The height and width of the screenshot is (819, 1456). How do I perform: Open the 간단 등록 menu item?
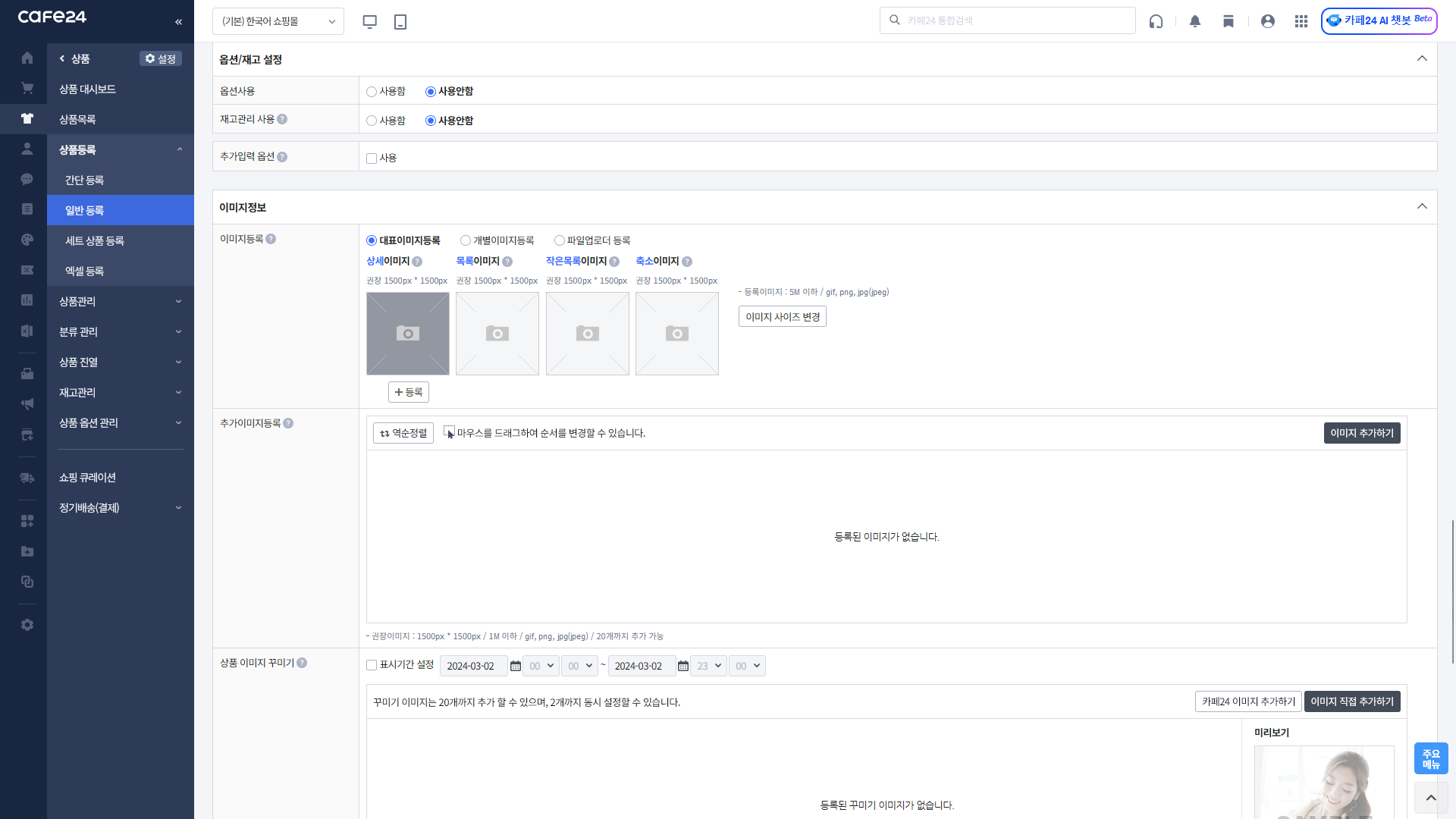(84, 180)
